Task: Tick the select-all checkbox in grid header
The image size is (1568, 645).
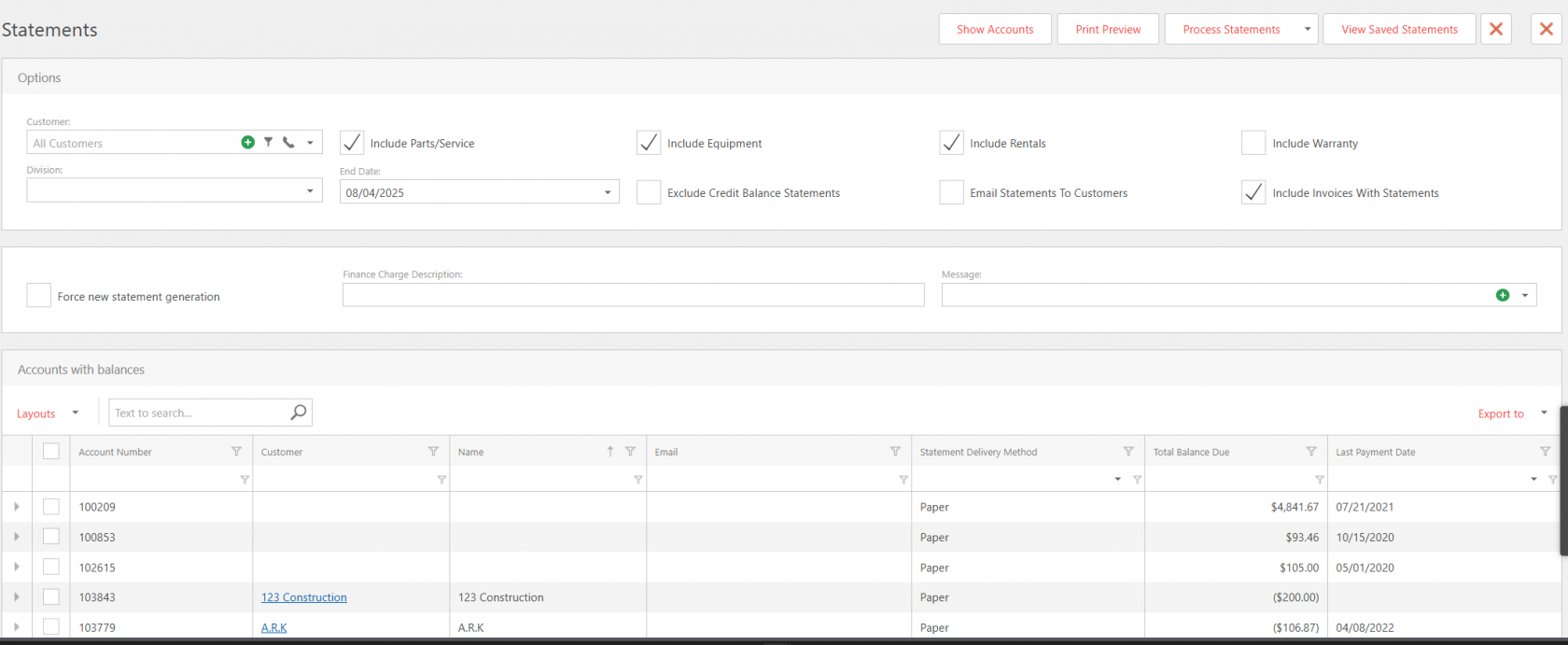Action: (x=51, y=451)
